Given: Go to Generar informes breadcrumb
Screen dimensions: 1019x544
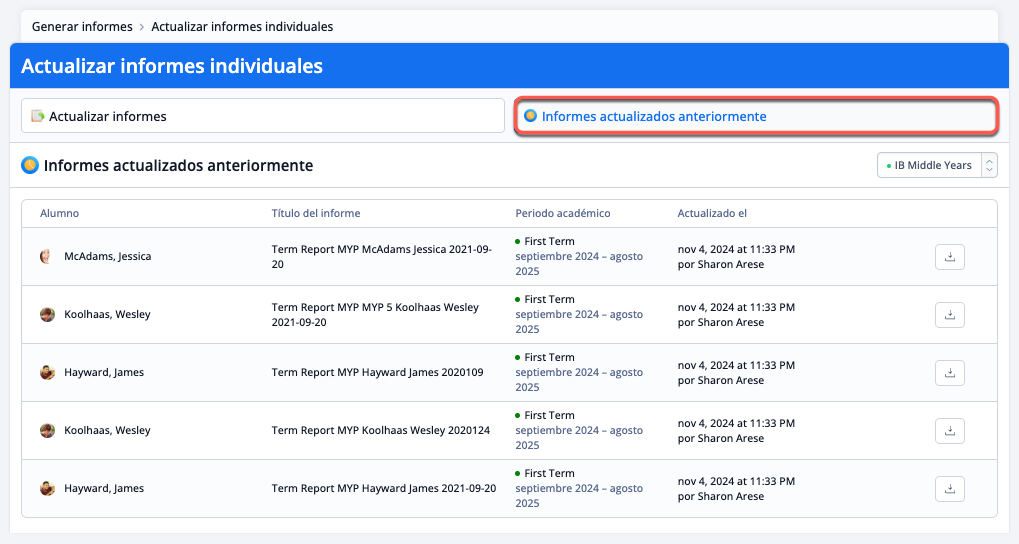Looking at the screenshot, I should click(81, 26).
